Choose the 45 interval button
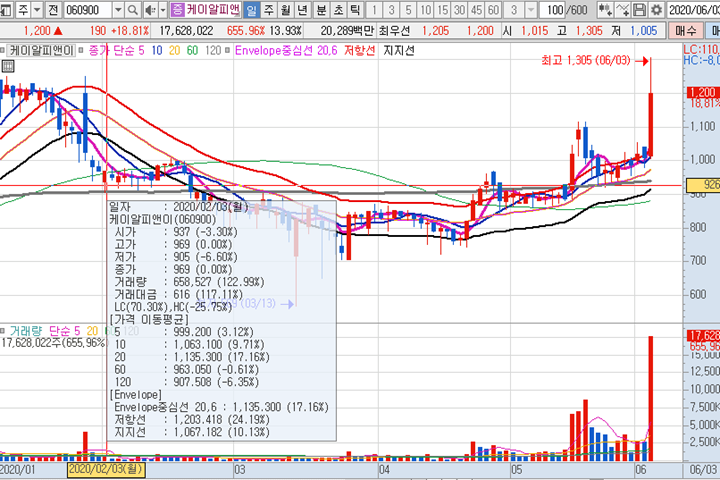Image resolution: width=720 pixels, height=480 pixels. [x=476, y=9]
